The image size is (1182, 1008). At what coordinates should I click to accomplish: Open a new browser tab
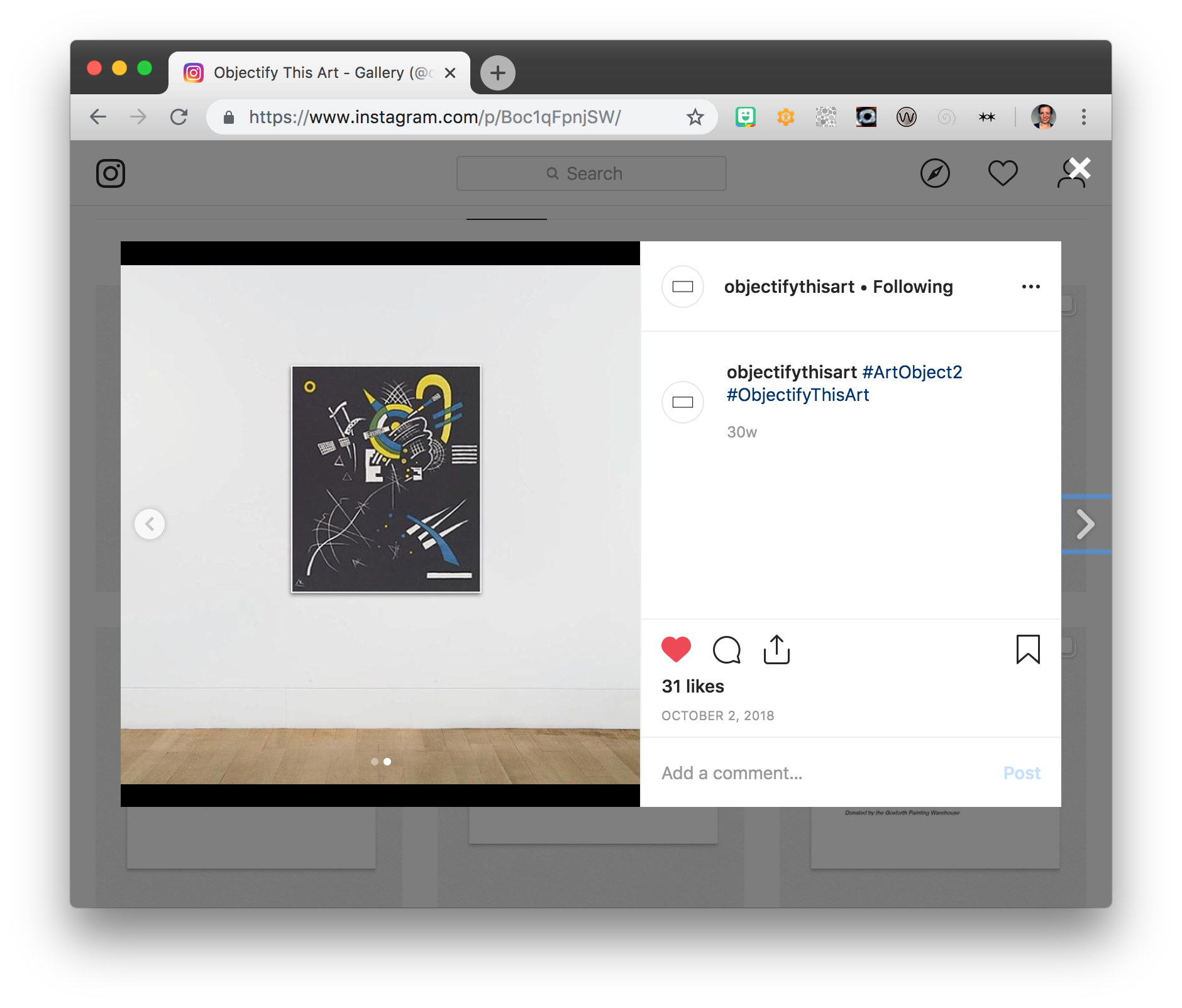(498, 73)
